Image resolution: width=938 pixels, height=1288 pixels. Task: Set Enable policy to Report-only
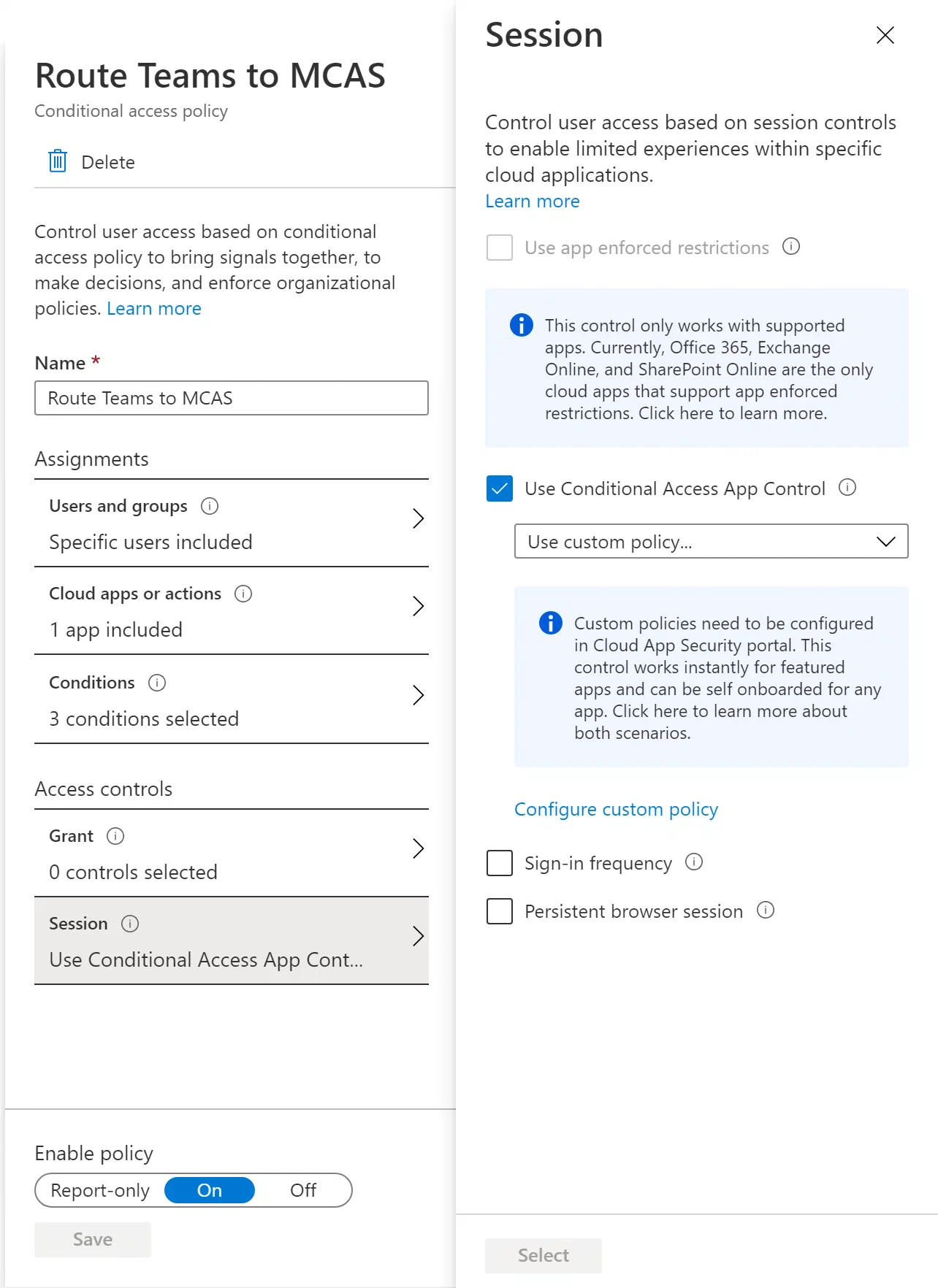pyautogui.click(x=100, y=1190)
